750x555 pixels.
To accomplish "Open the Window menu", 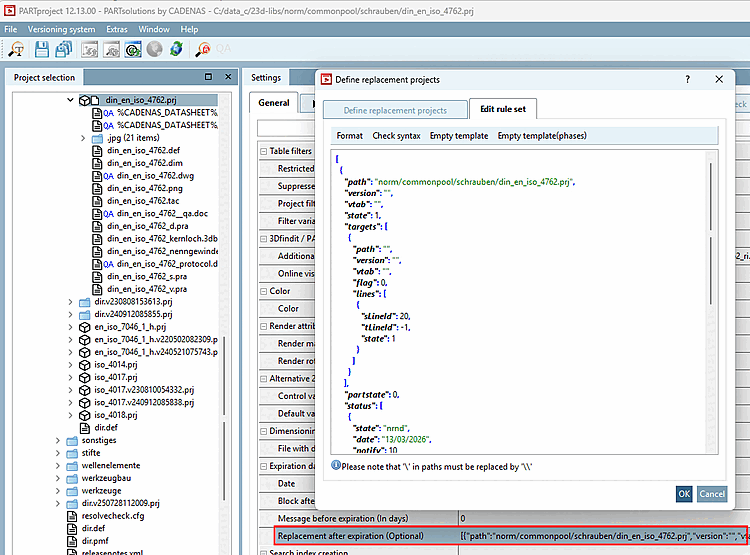I will point(154,29).
